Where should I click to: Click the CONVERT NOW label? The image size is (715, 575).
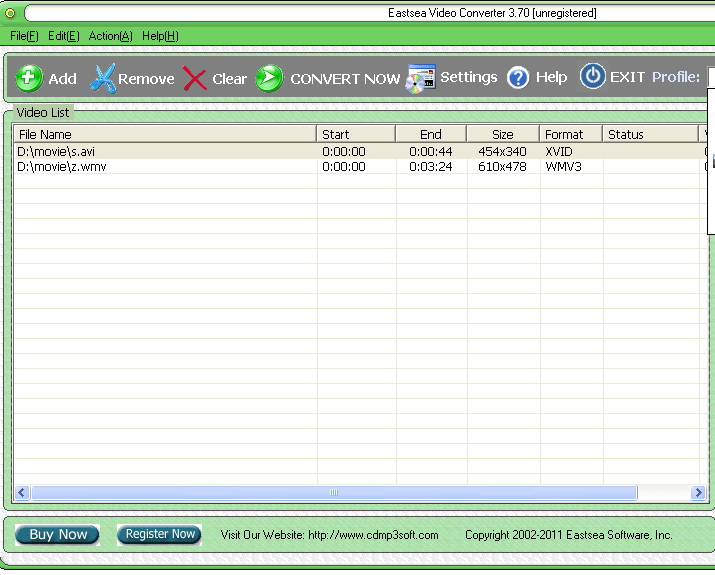[345, 79]
